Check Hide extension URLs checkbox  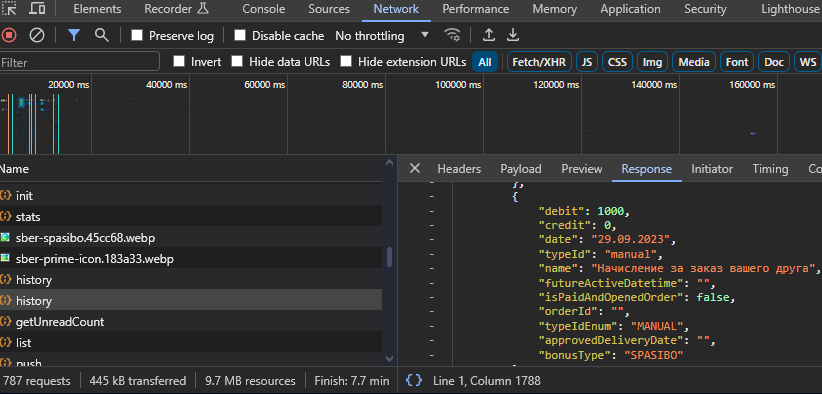click(345, 61)
